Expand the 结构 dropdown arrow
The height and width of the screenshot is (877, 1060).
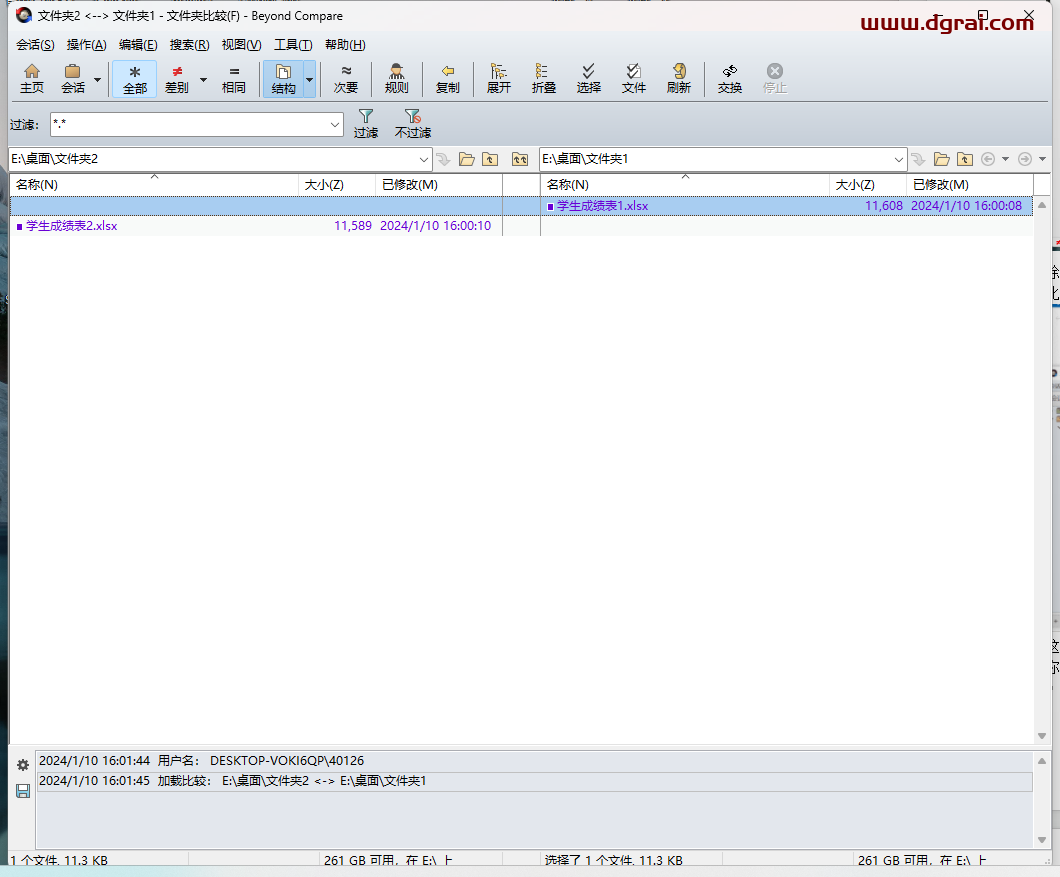[310, 79]
